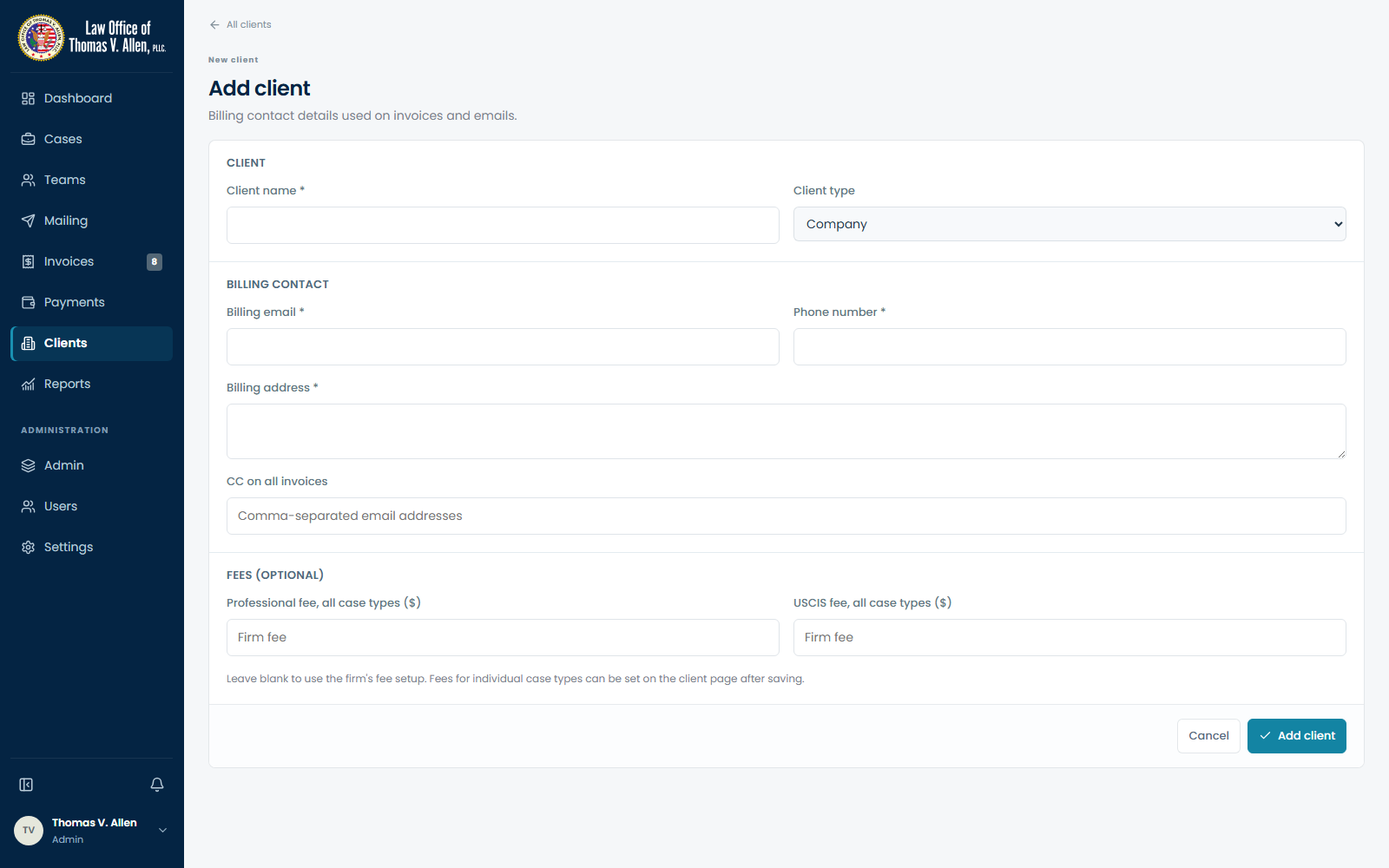
Task: Click the Billing email input
Action: (503, 346)
